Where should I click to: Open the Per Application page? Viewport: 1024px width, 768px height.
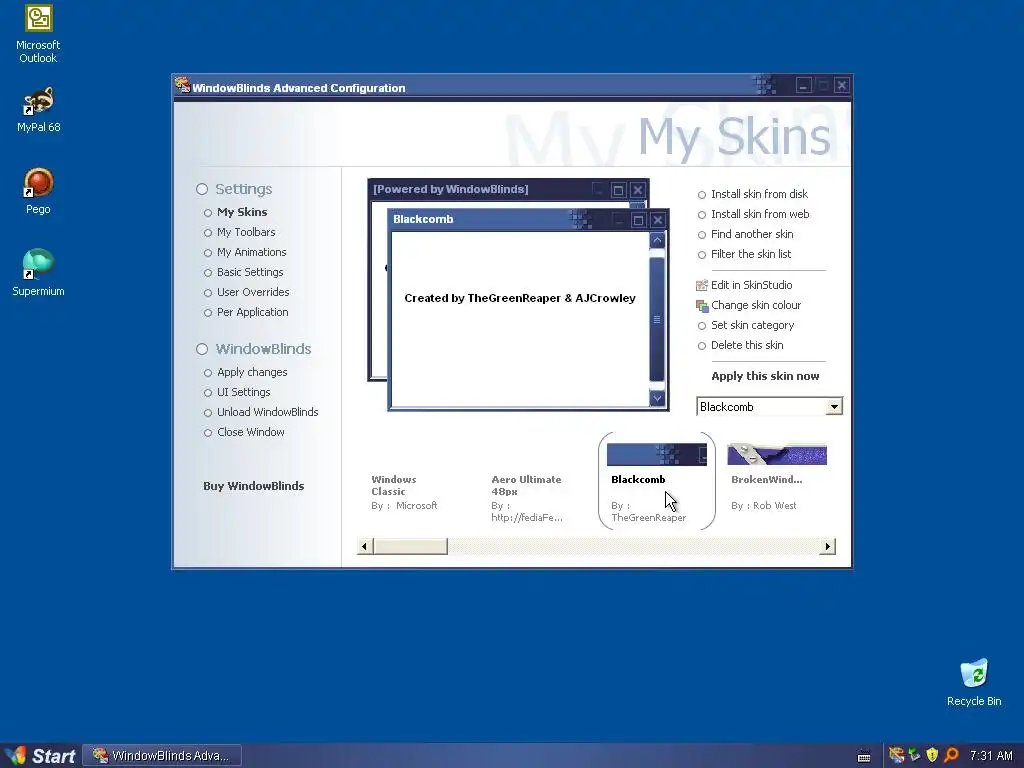pyautogui.click(x=252, y=313)
